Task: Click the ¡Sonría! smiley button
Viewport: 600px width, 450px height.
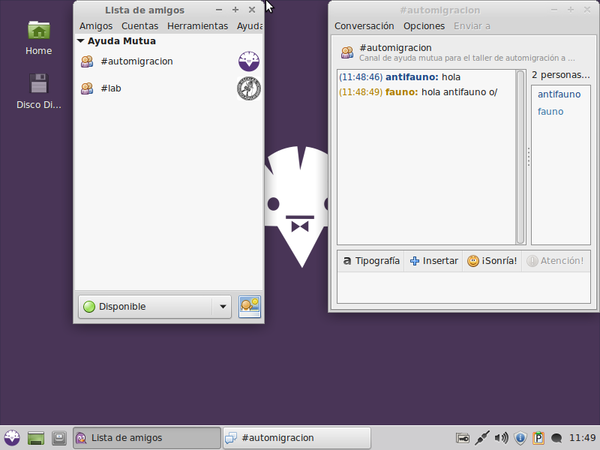Action: tap(492, 261)
